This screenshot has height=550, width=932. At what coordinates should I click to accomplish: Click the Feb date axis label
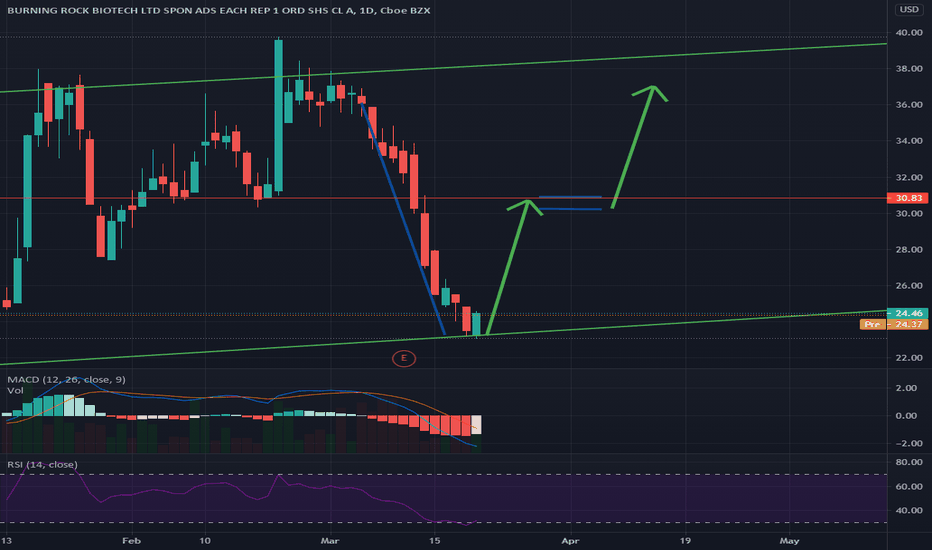[x=131, y=540]
